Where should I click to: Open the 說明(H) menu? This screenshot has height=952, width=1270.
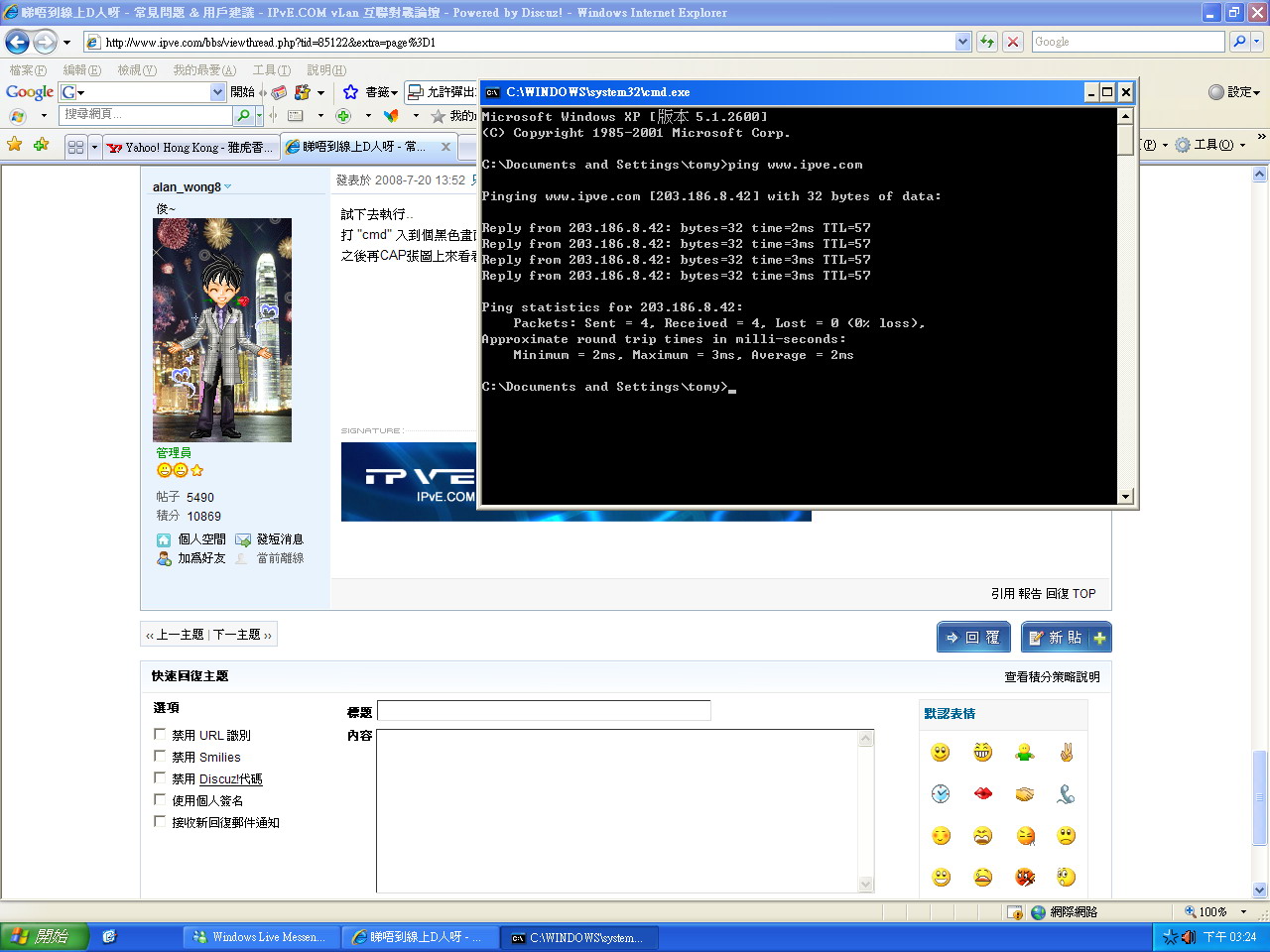tap(326, 70)
